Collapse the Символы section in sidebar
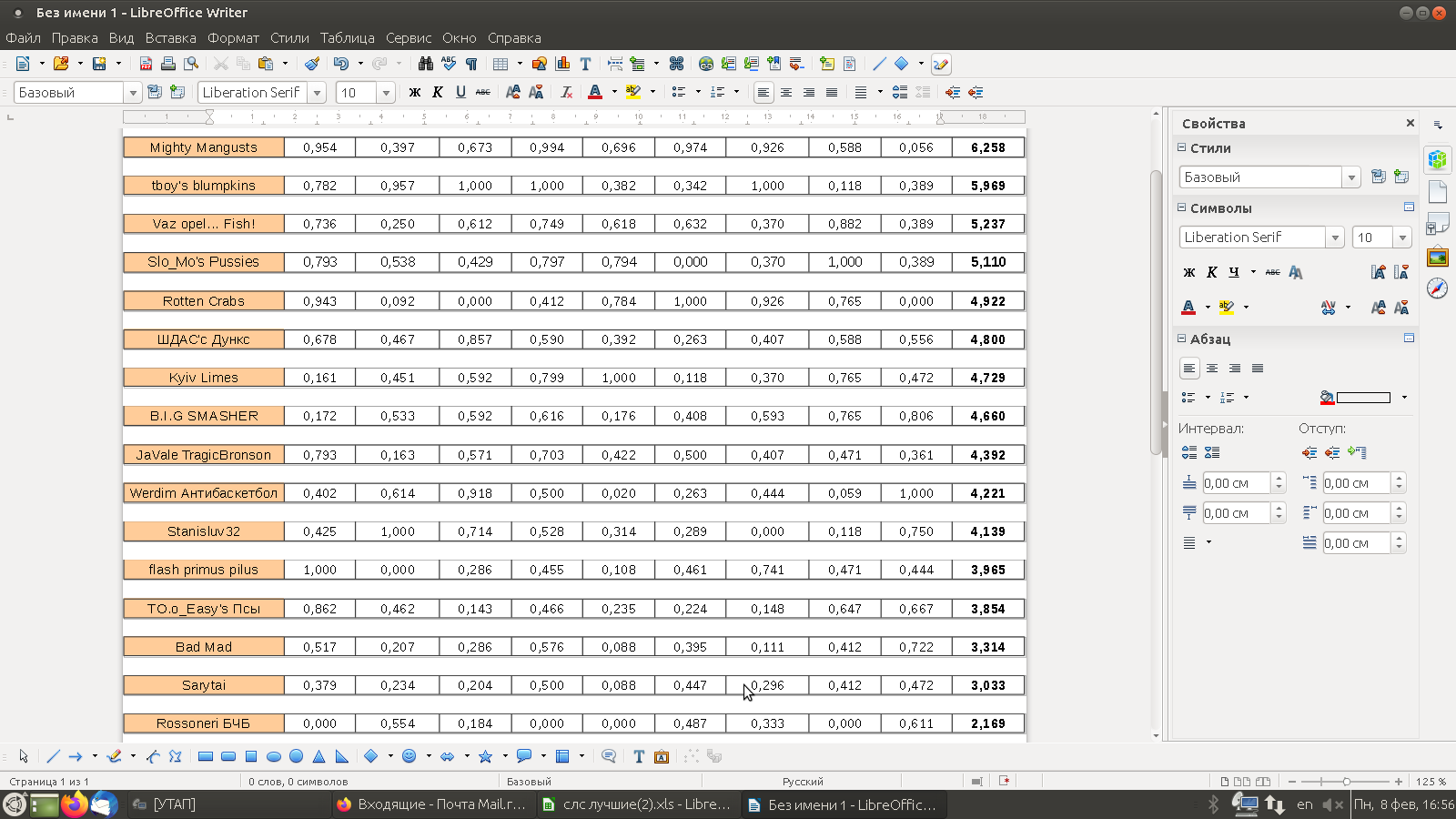1456x819 pixels. (1182, 207)
